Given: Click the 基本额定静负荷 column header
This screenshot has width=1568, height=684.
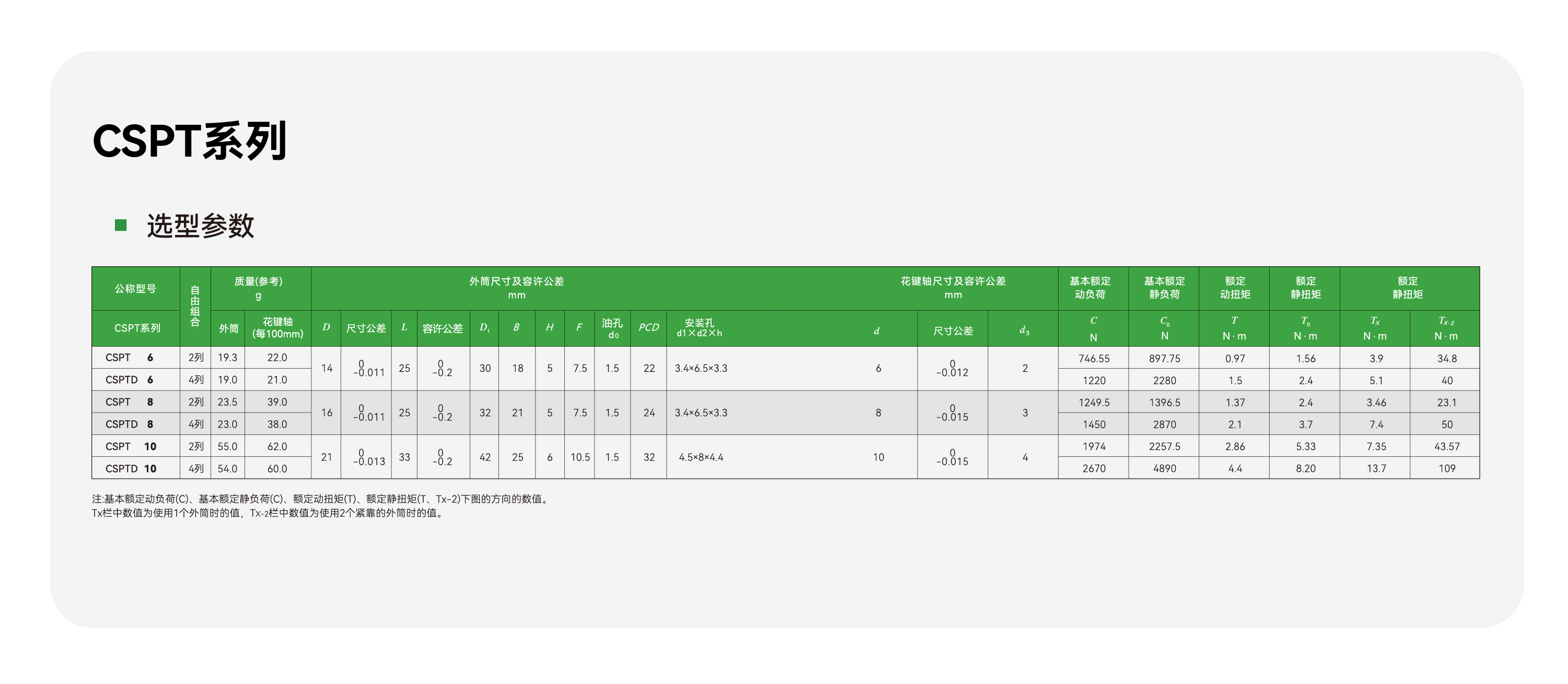Looking at the screenshot, I should coord(1164,288).
